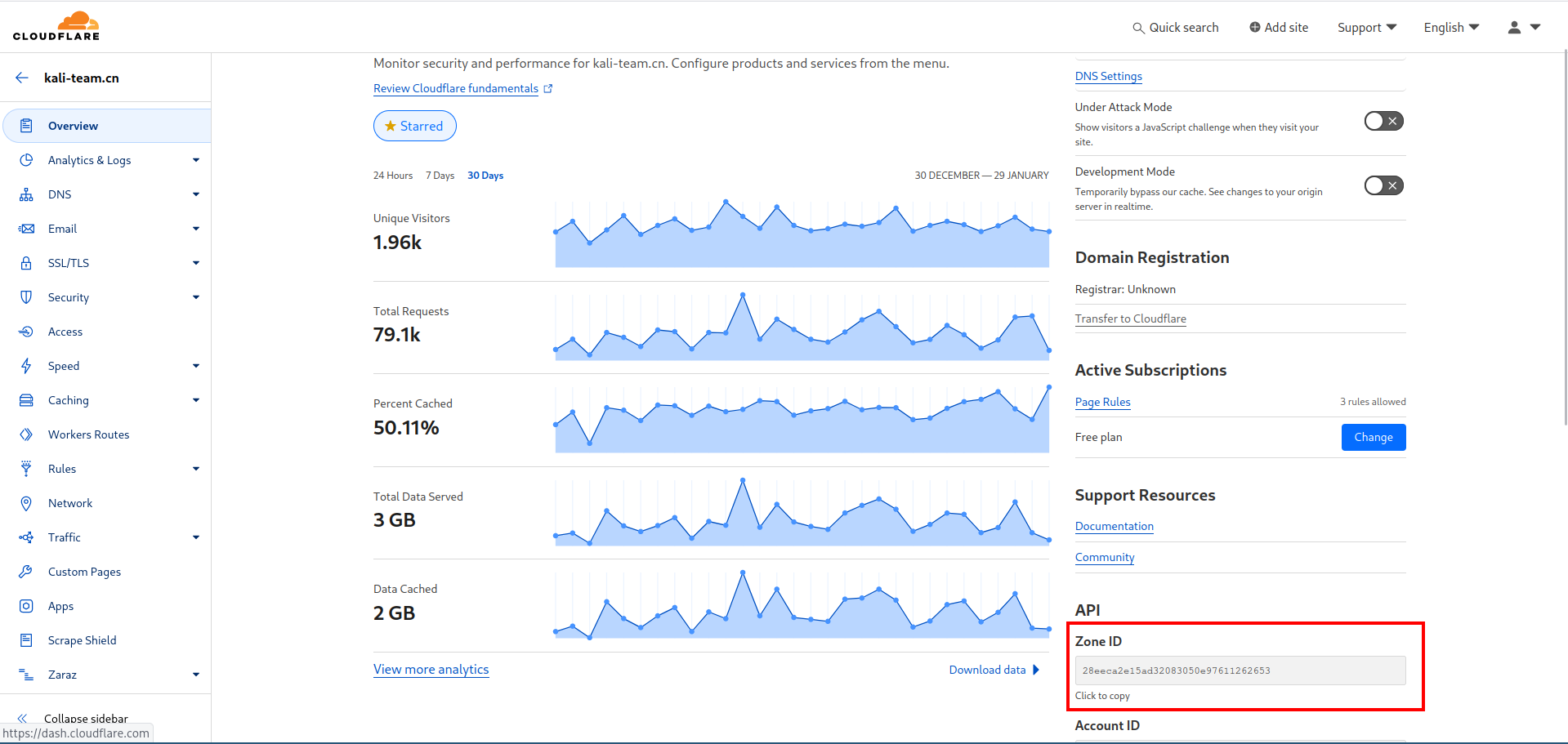This screenshot has height=744, width=1568.
Task: Click the Network location pin icon
Action: tap(26, 503)
